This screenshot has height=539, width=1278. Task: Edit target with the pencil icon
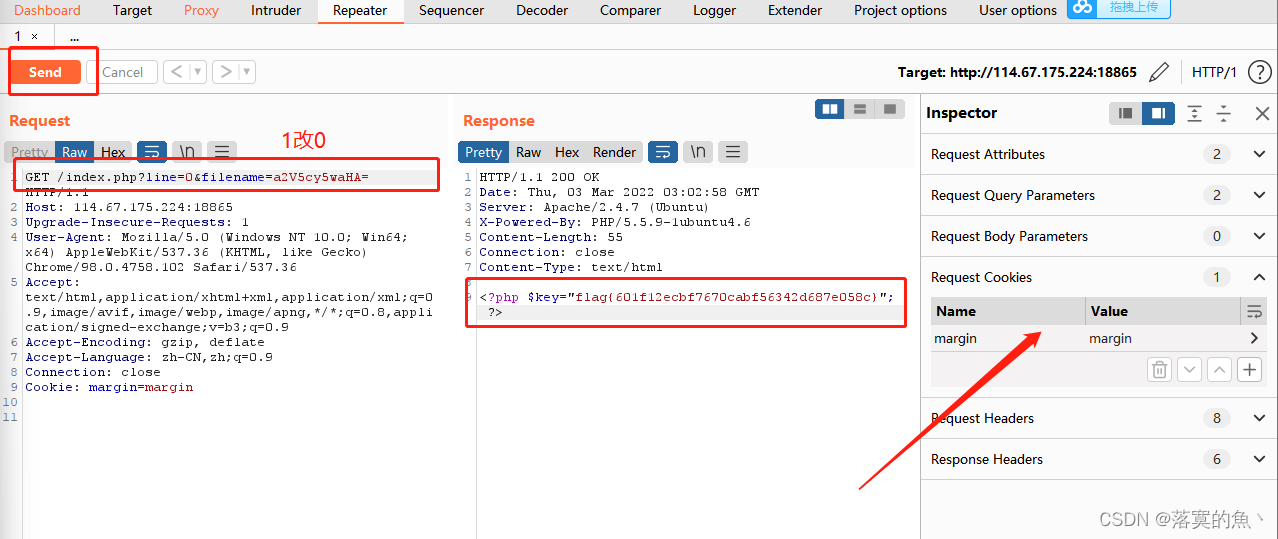point(1159,72)
